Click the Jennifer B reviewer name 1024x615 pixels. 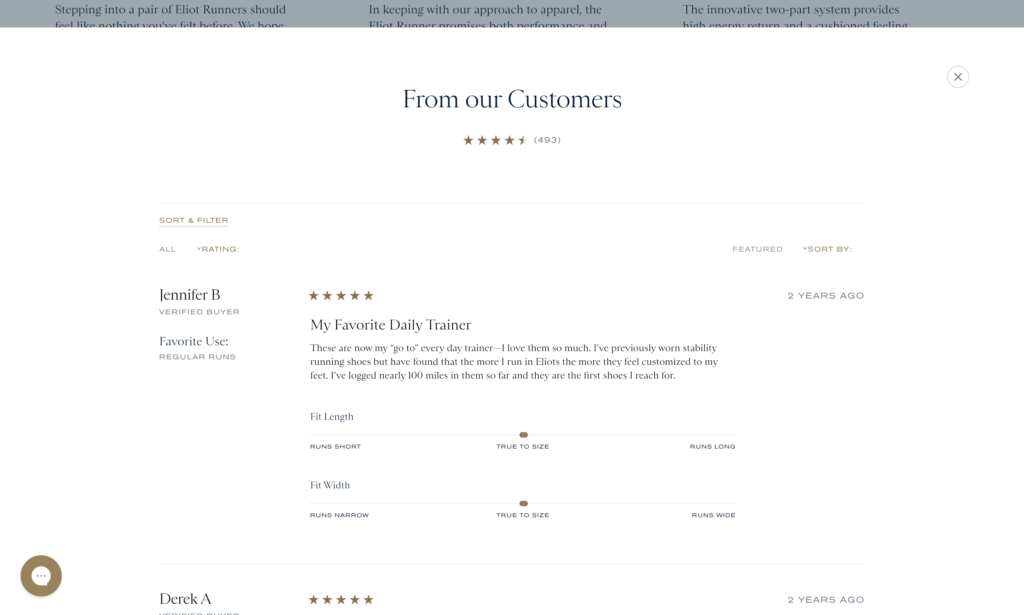(x=189, y=294)
